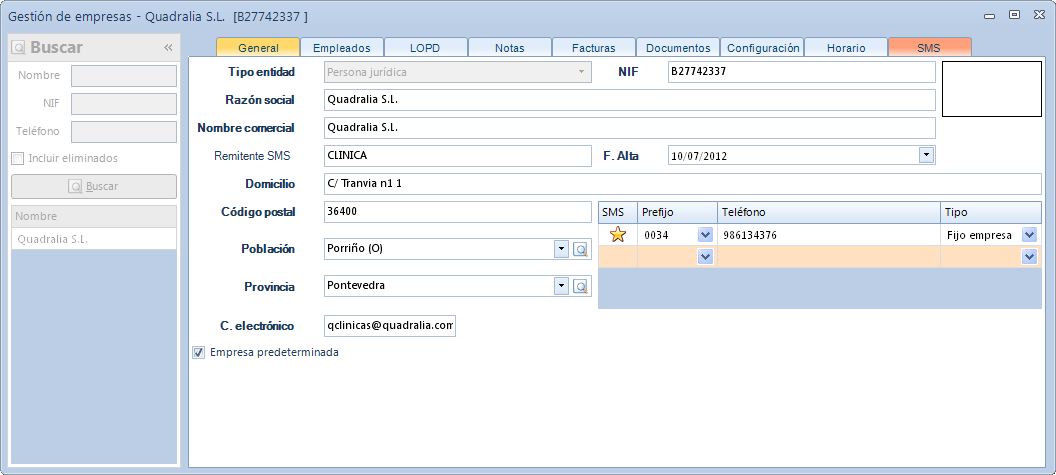Viewport: 1056px width, 475px height.
Task: Open the Configuración tab
Action: [763, 48]
